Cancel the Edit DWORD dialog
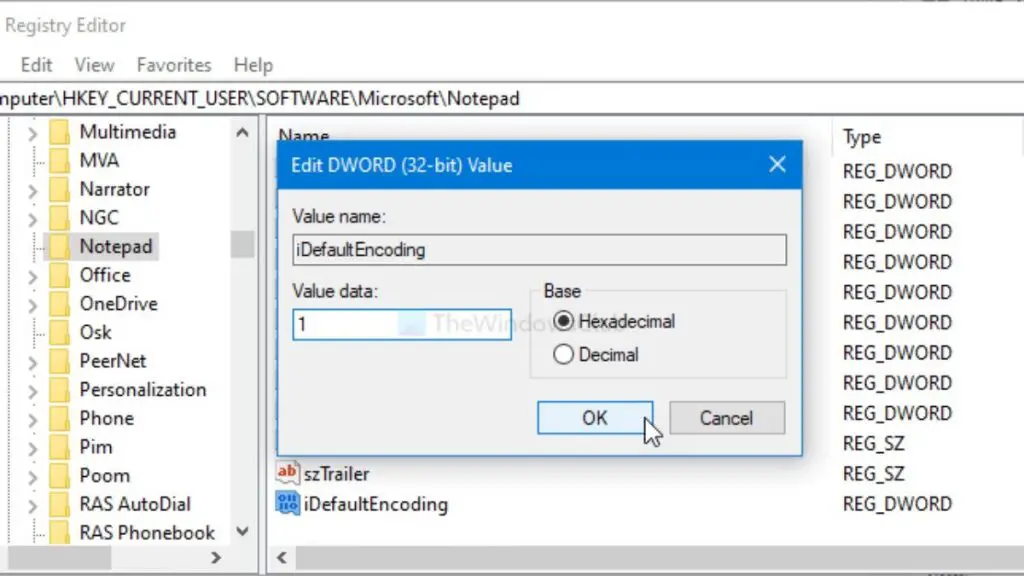The width and height of the screenshot is (1024, 576). tap(727, 418)
